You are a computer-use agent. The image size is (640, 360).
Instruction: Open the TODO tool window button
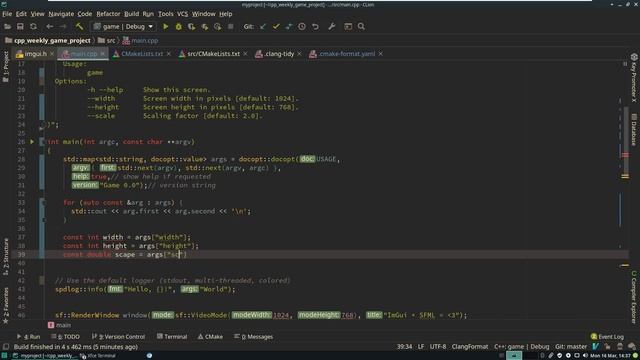(66, 337)
